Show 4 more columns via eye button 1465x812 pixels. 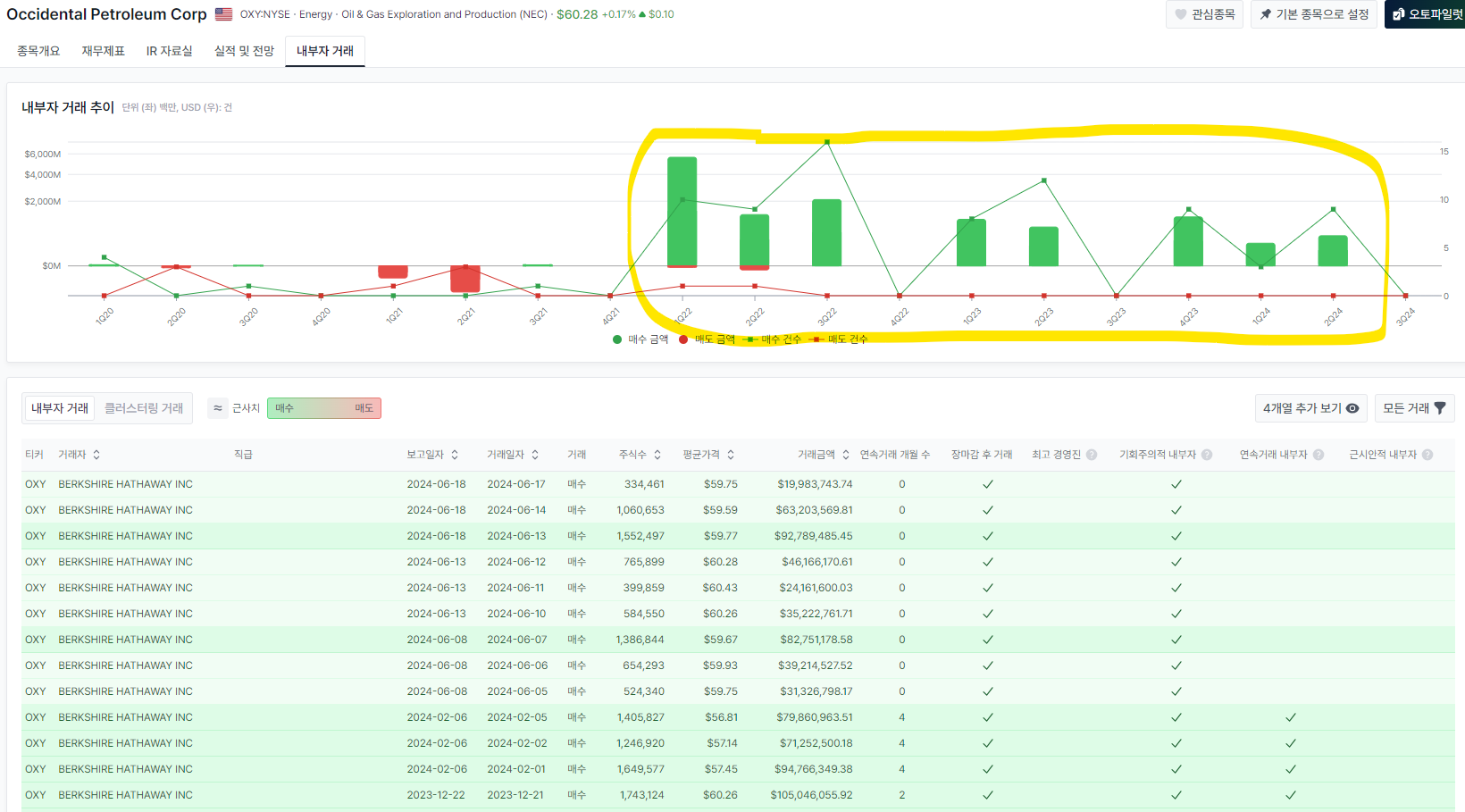click(x=1310, y=408)
